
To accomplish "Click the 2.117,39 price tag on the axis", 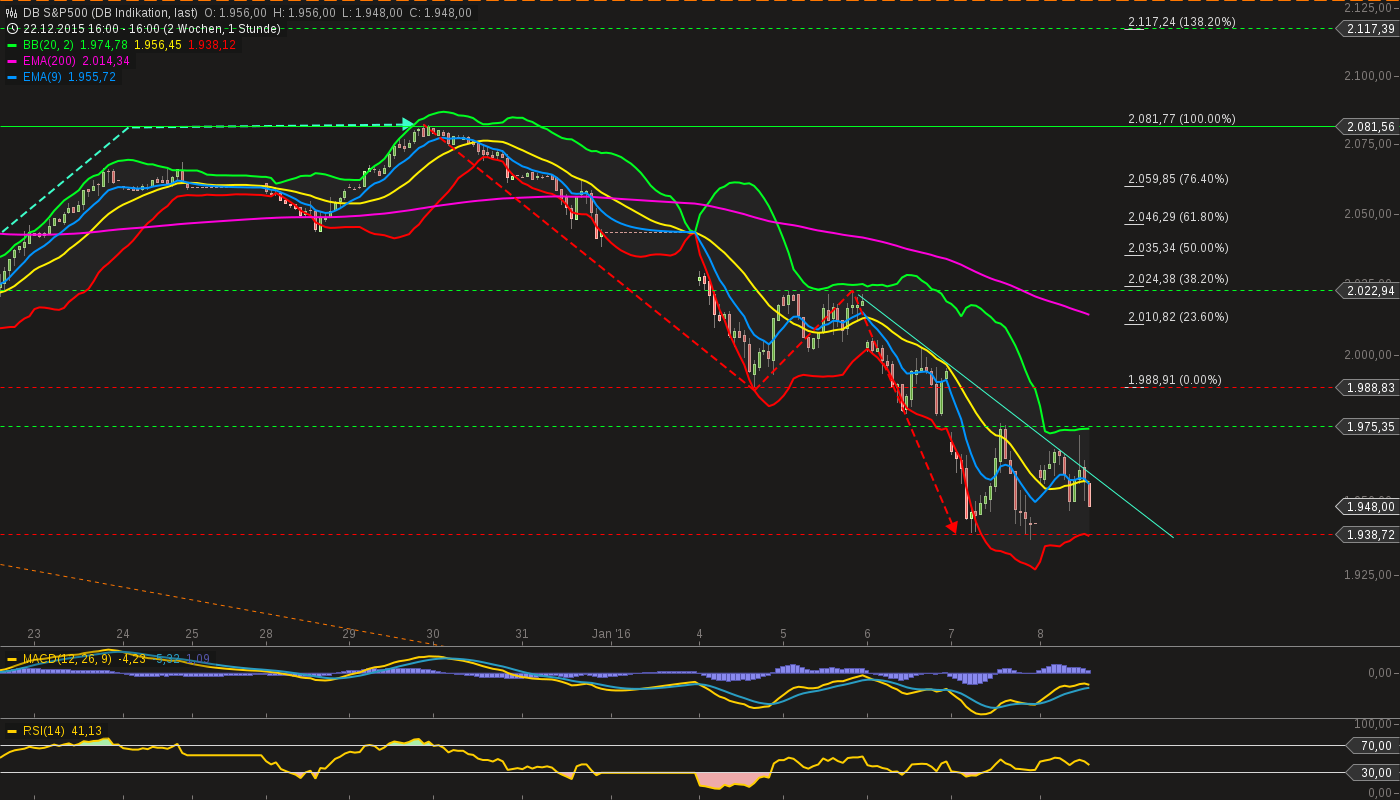I will (x=1369, y=29).
